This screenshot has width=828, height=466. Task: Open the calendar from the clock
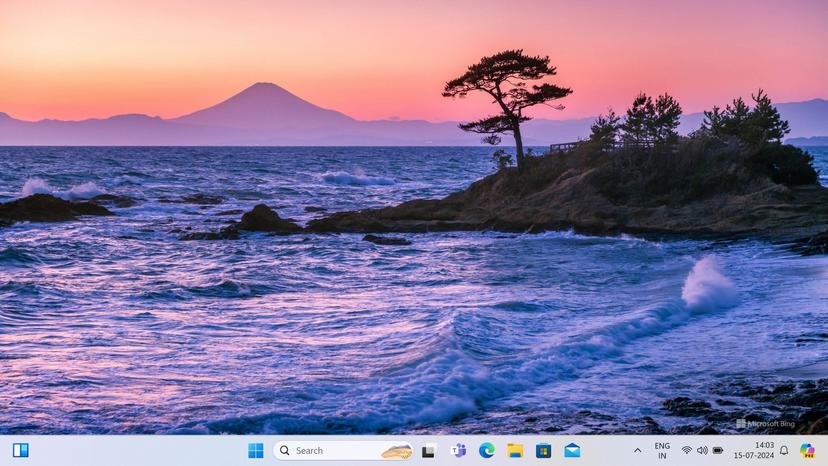click(x=753, y=450)
